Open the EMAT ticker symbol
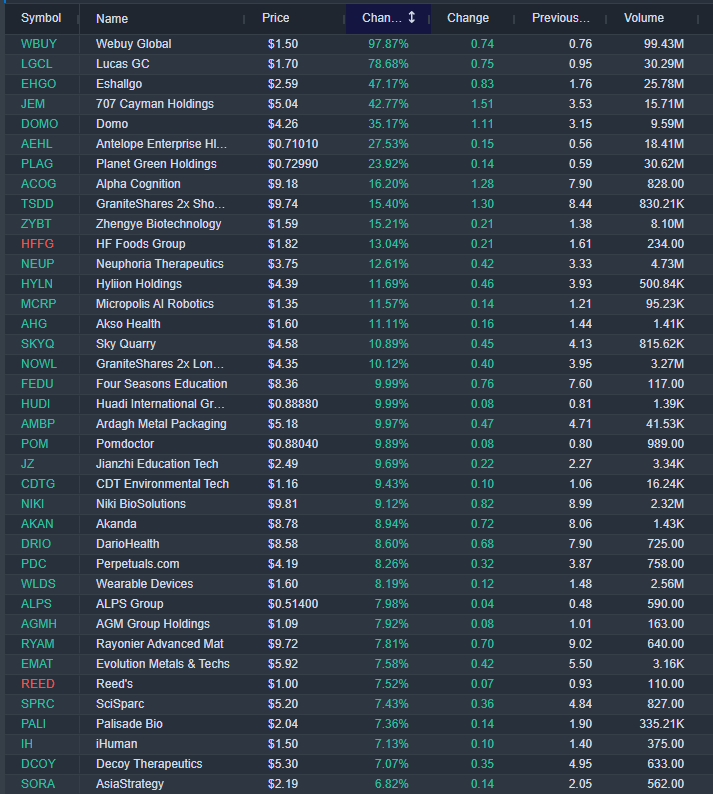The width and height of the screenshot is (713, 794). click(37, 664)
